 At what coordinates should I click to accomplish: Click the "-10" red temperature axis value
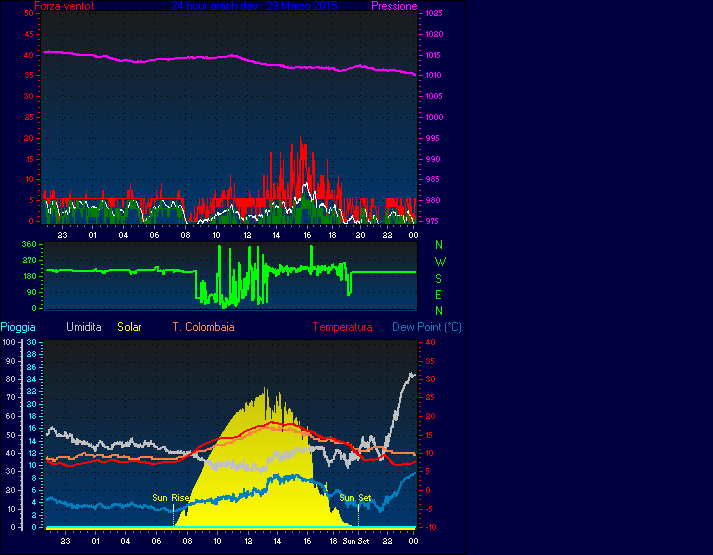point(430,527)
